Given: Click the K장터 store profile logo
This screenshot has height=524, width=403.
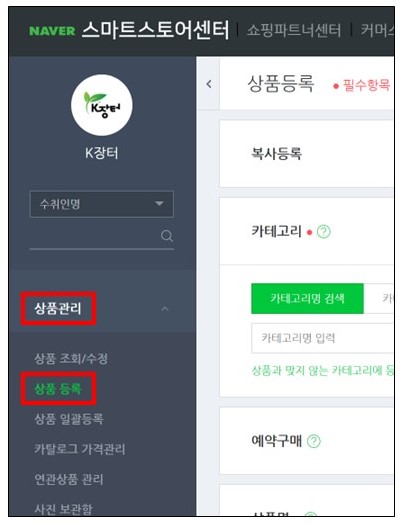Looking at the screenshot, I should [102, 105].
